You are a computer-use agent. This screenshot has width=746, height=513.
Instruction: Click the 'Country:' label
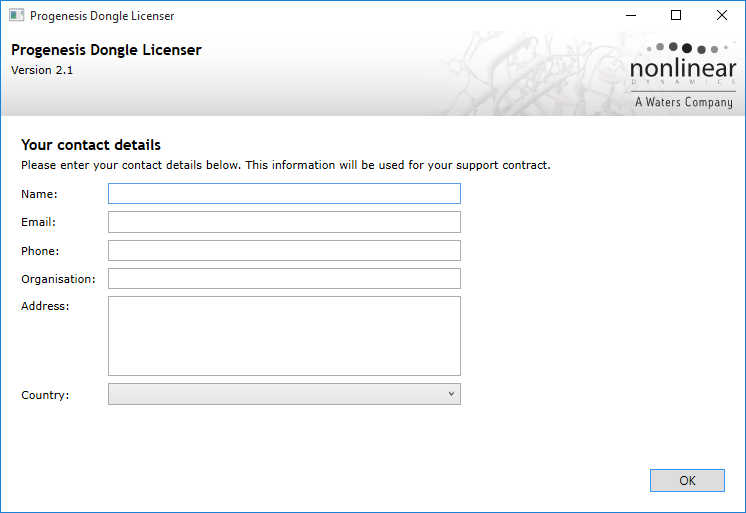(45, 395)
